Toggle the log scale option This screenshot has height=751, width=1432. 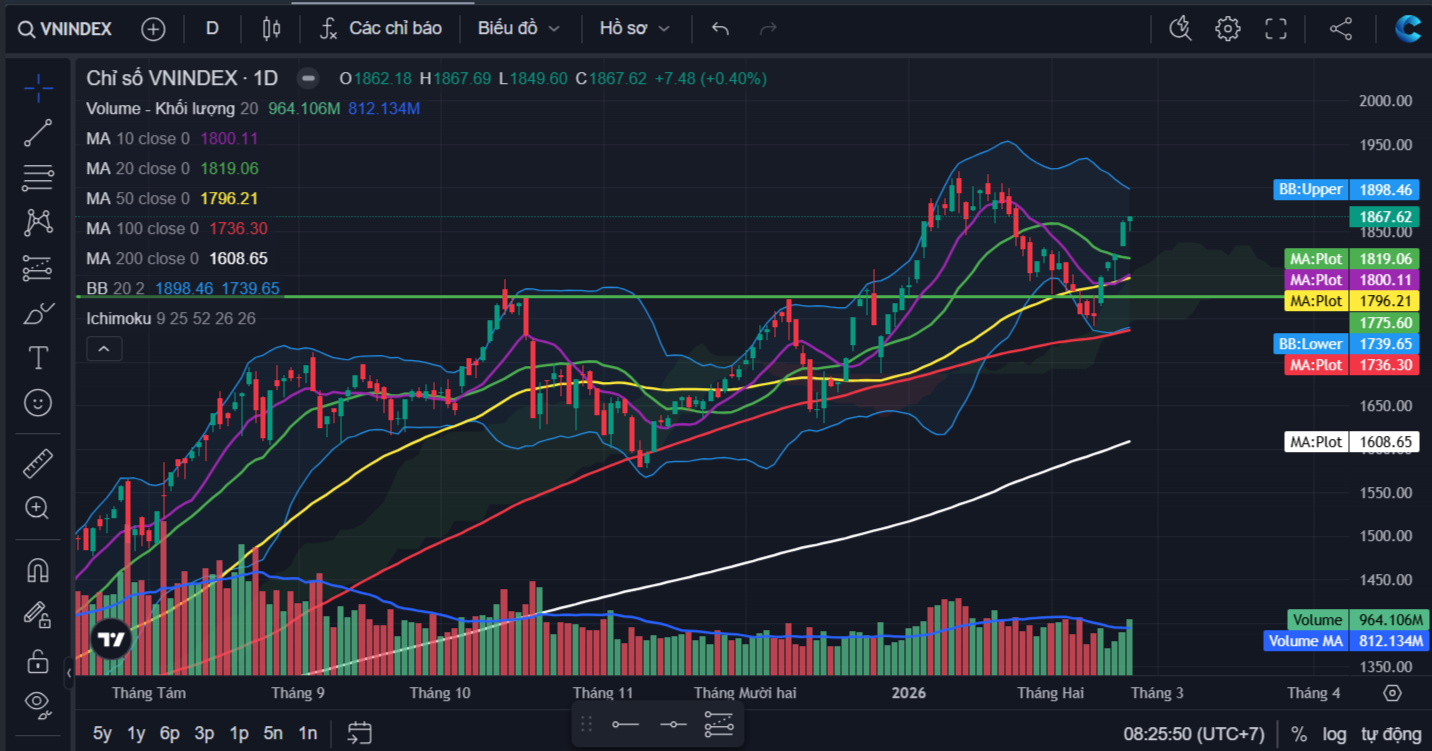tap(1334, 734)
